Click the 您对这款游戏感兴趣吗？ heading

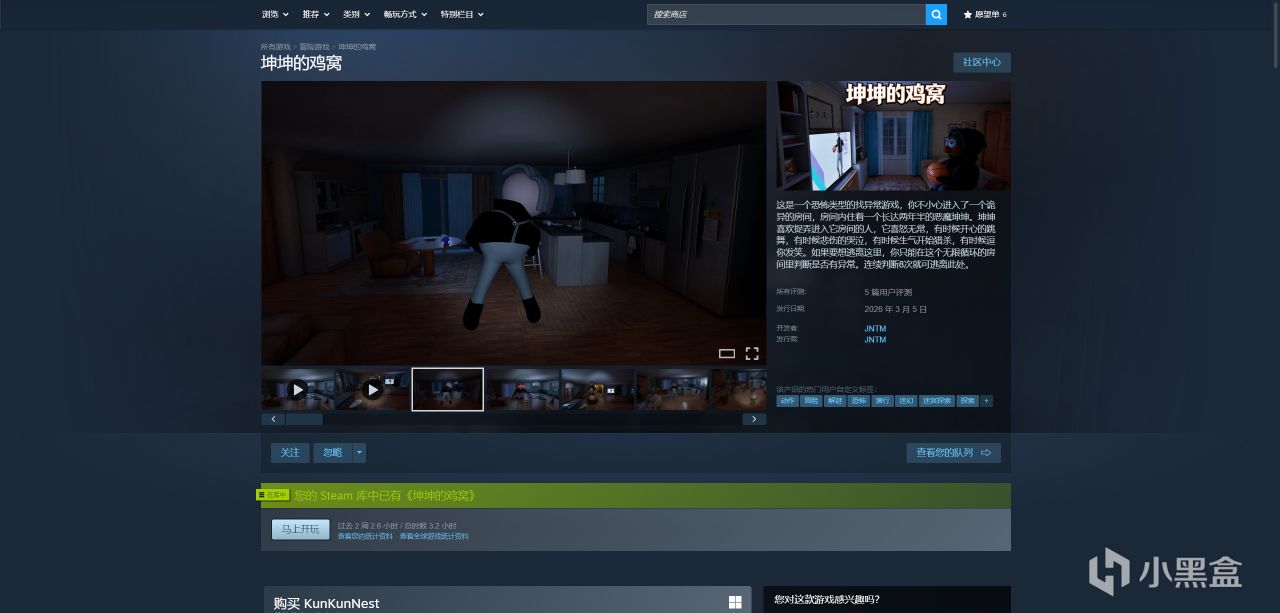pyautogui.click(x=827, y=600)
